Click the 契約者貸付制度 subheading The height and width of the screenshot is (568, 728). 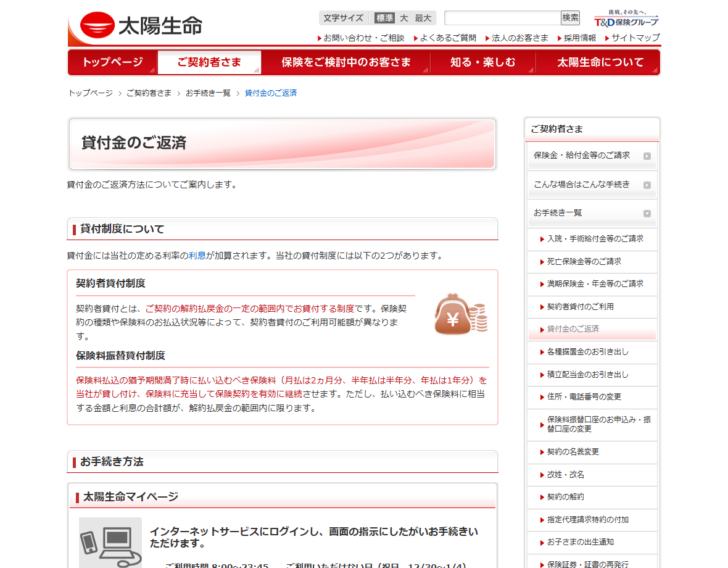110,284
